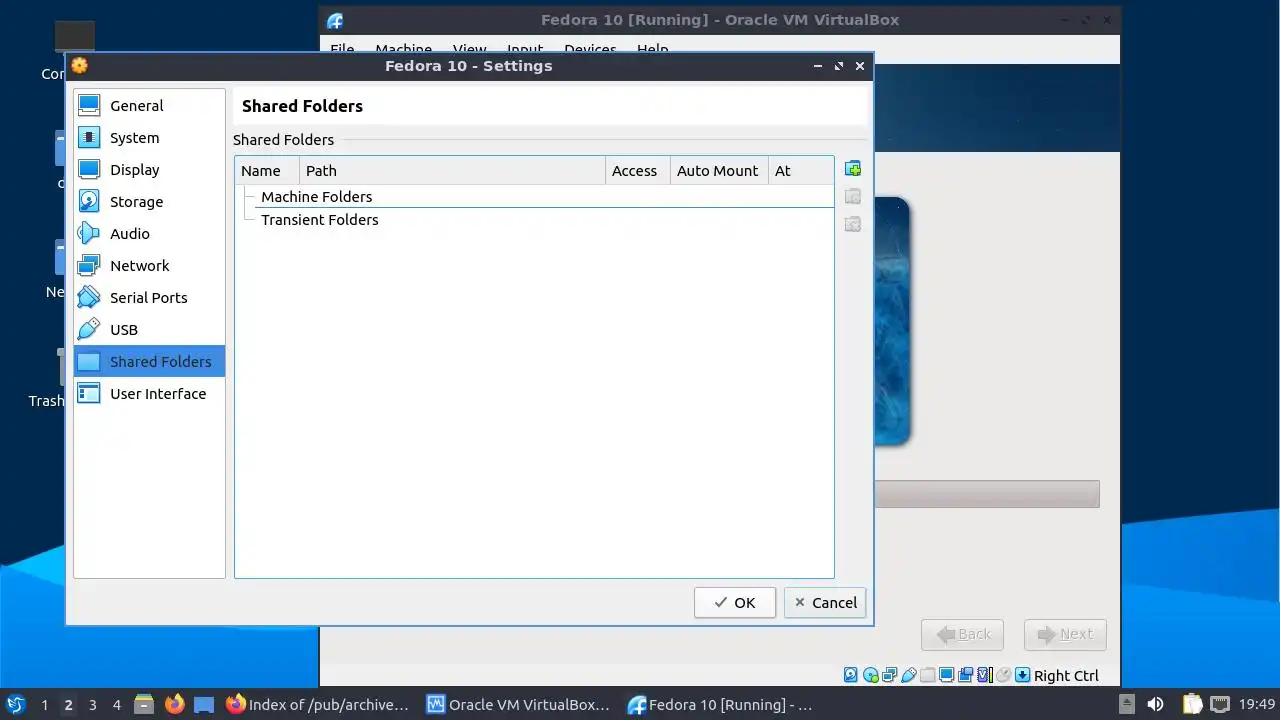Click the Fedora icon in VM title bar
Image resolution: width=1280 pixels, height=720 pixels.
point(335,20)
